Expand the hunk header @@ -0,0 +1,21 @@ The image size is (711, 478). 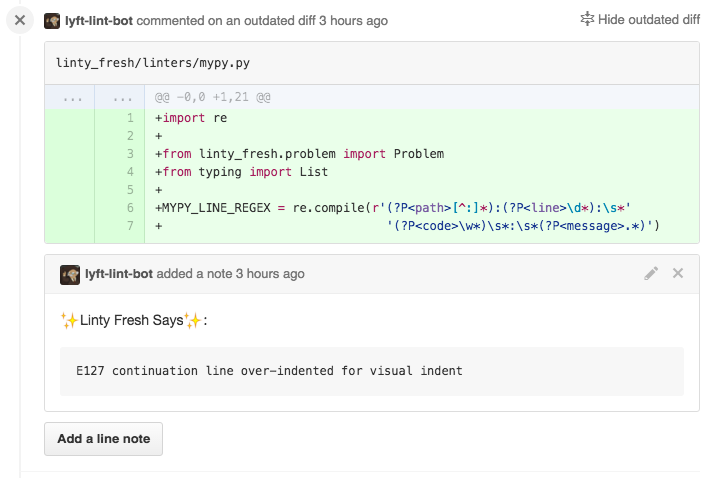(213, 97)
